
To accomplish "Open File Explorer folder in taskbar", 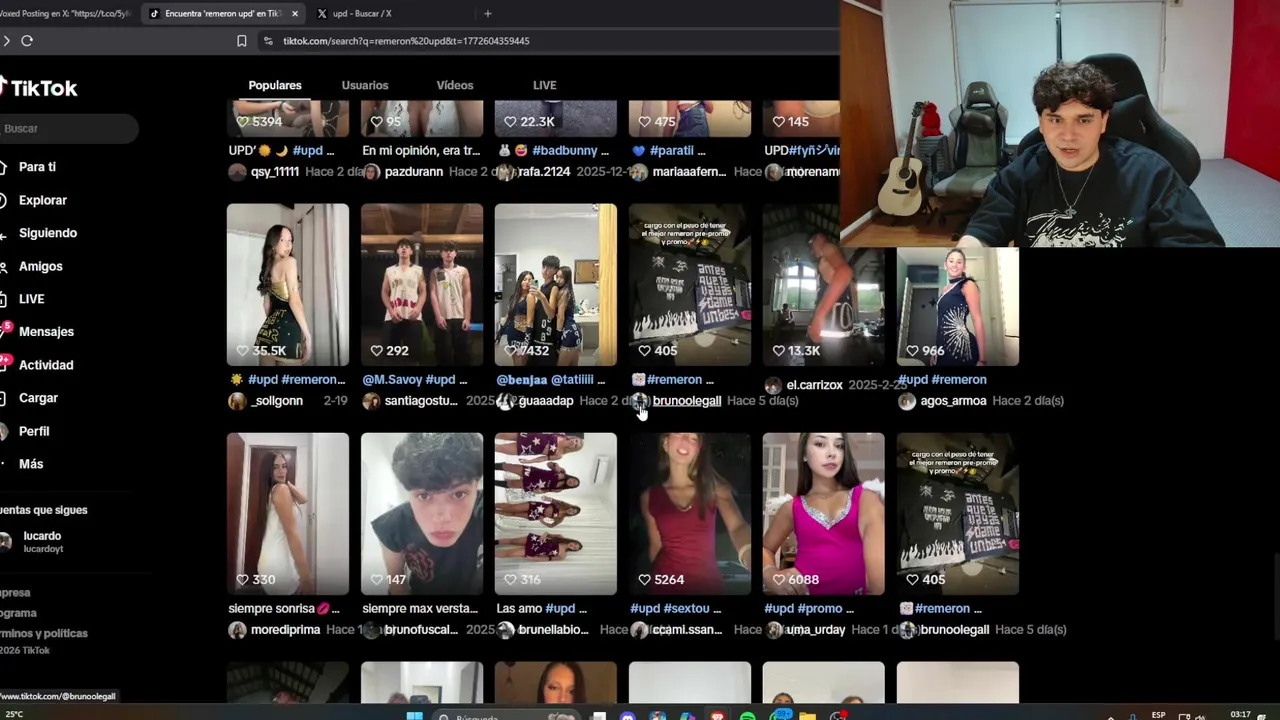I will 807,716.
